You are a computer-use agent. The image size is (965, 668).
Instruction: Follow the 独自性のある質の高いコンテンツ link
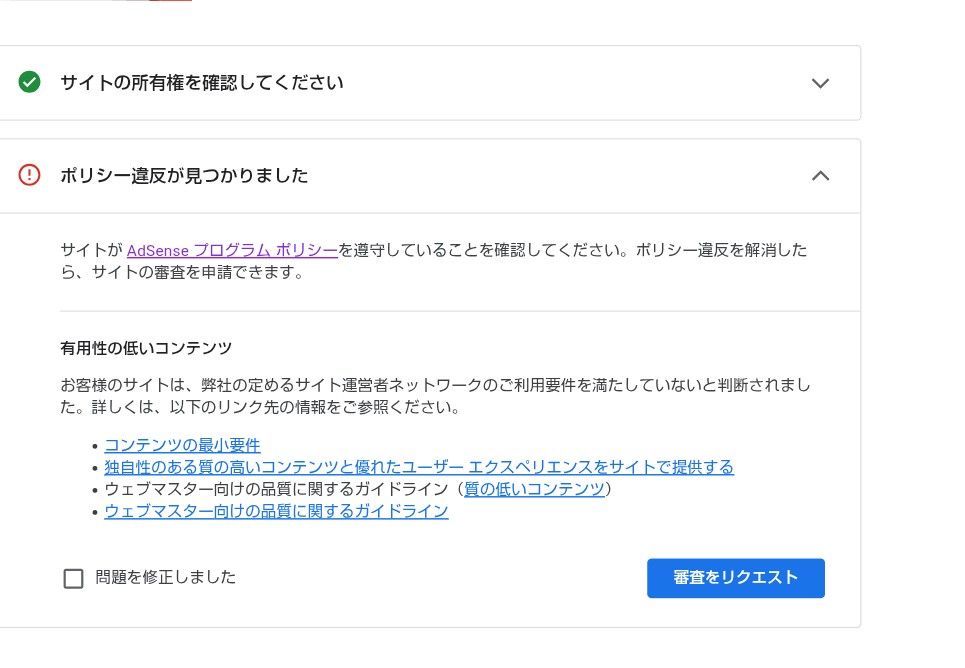click(x=419, y=466)
